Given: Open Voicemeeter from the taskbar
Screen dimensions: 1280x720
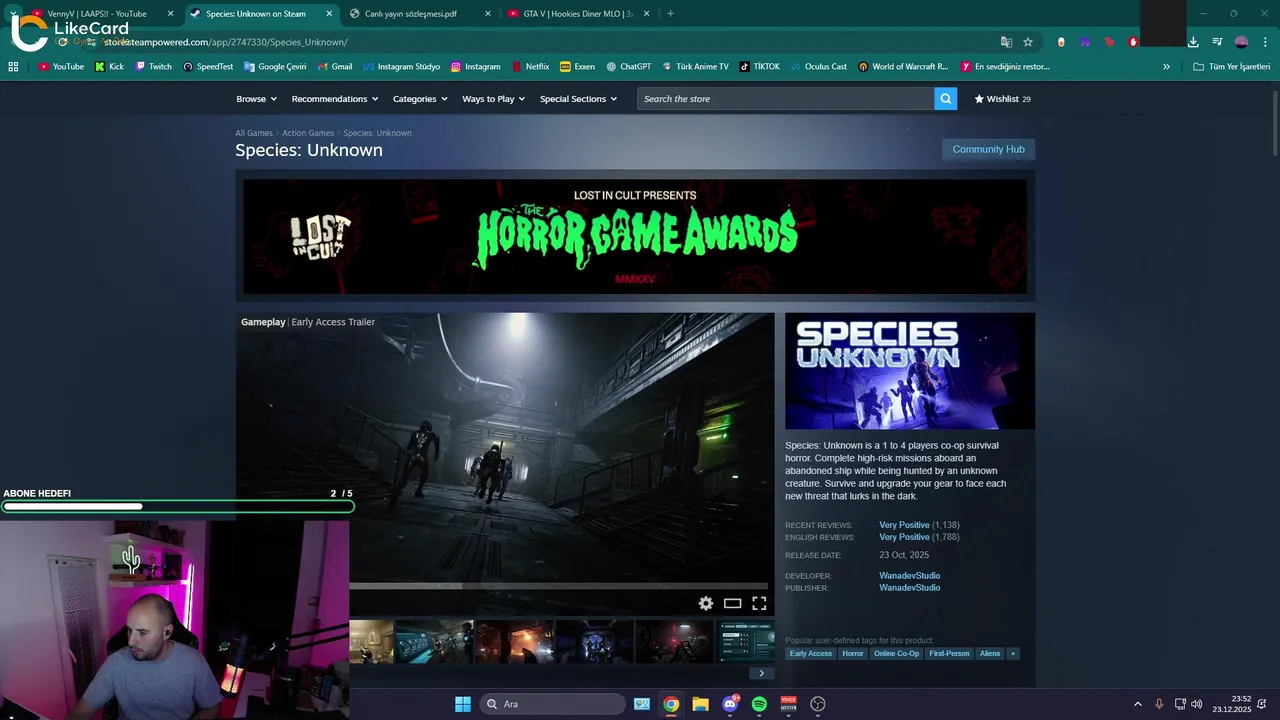Looking at the screenshot, I should click(x=788, y=704).
